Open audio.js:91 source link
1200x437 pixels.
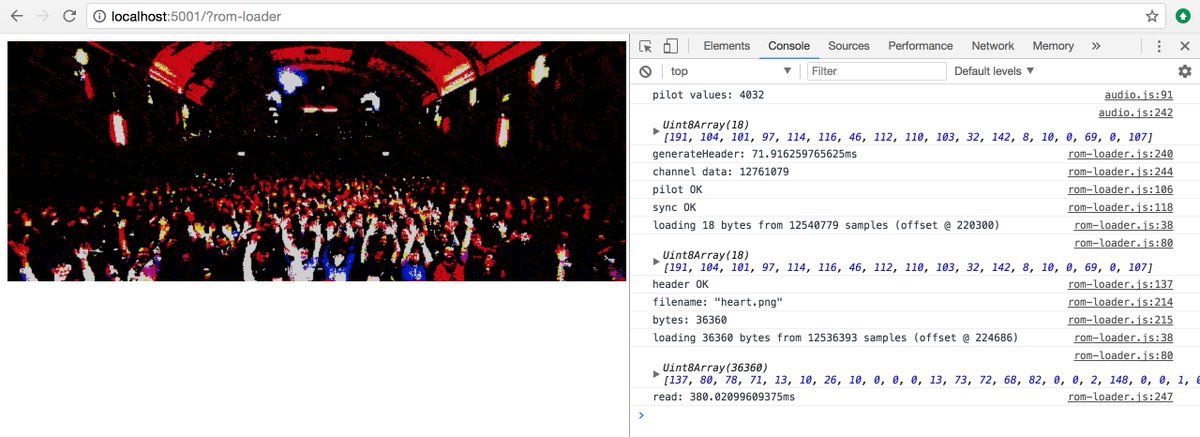(1135, 95)
